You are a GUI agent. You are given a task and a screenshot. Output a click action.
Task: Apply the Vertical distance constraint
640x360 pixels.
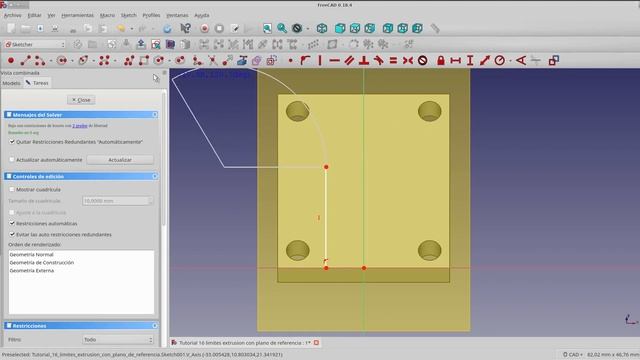(x=470, y=61)
